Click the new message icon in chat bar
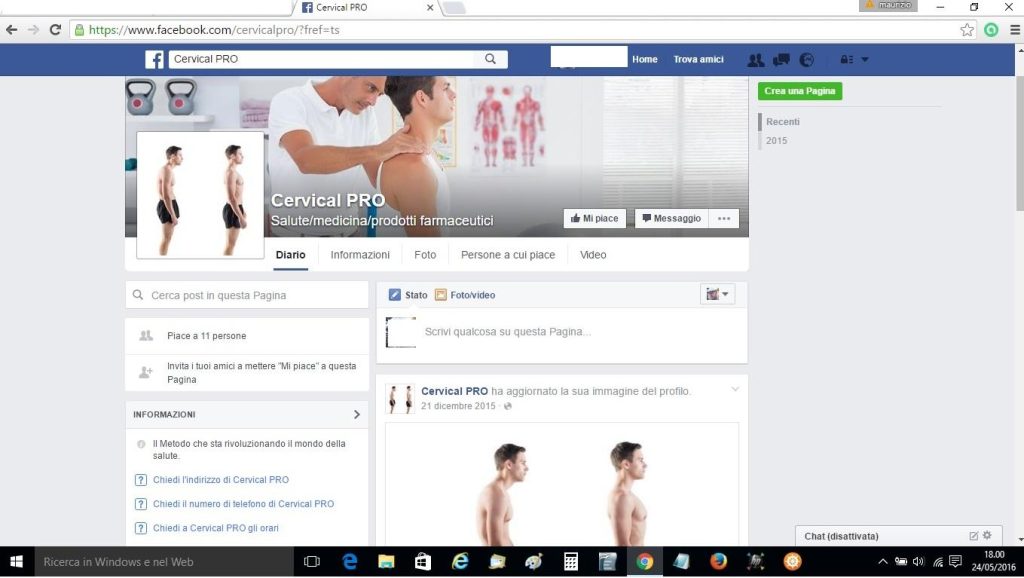Viewport: 1024px width, 578px height. pos(973,536)
